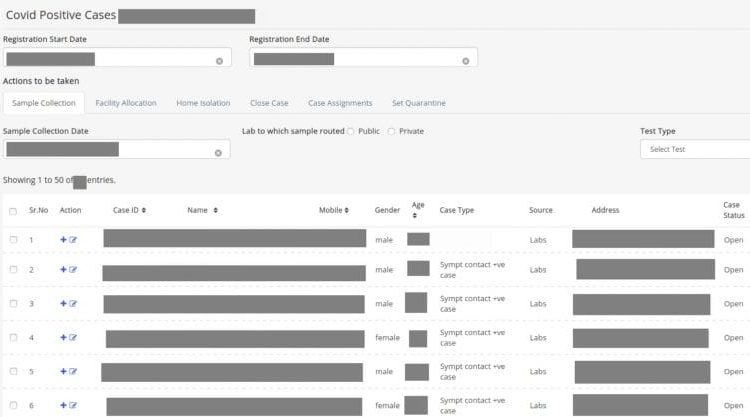Click the Registration End Date input
The height and width of the screenshot is (417, 750).
[x=364, y=57]
